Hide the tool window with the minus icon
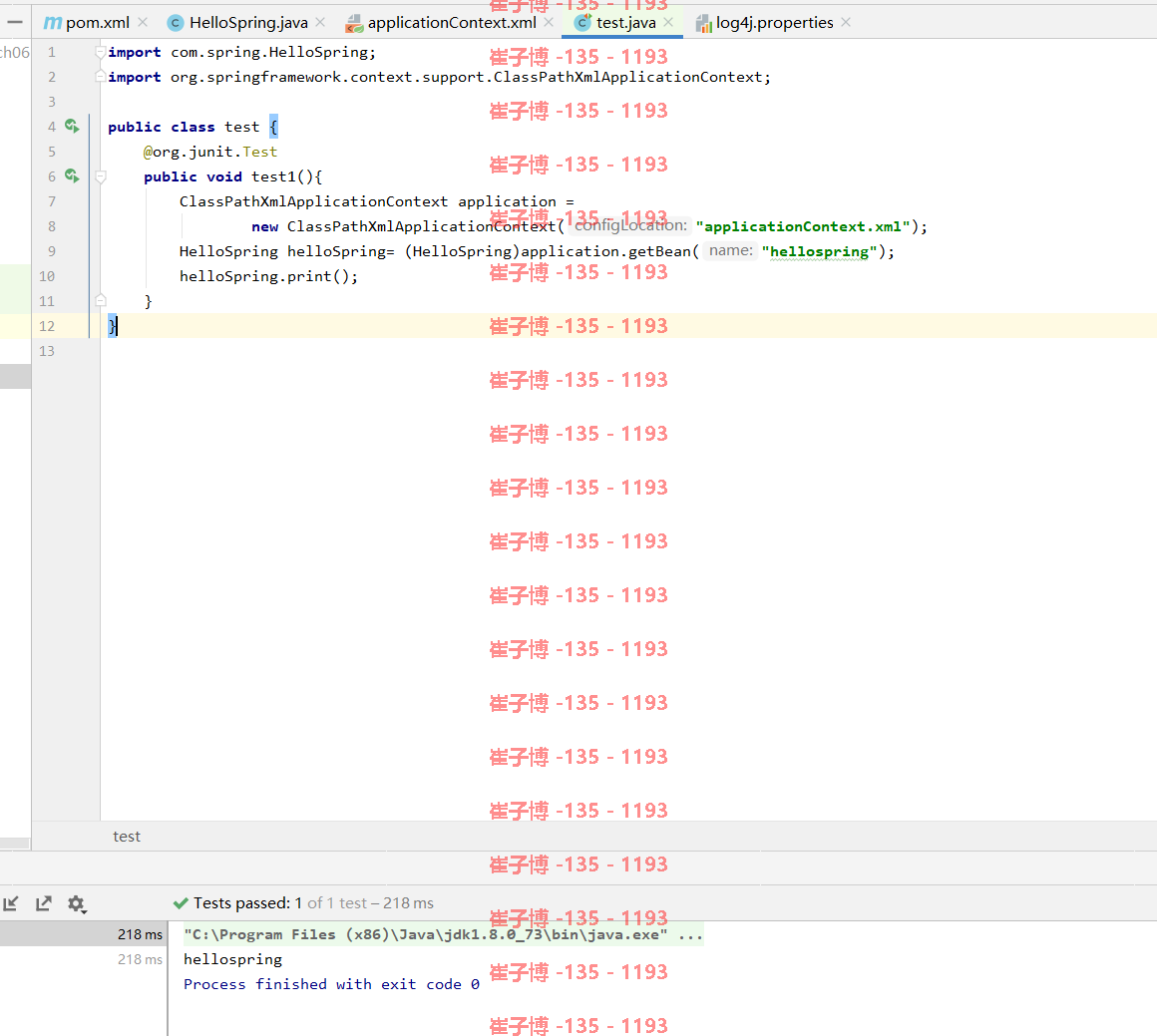The image size is (1157, 1036). coord(15,22)
